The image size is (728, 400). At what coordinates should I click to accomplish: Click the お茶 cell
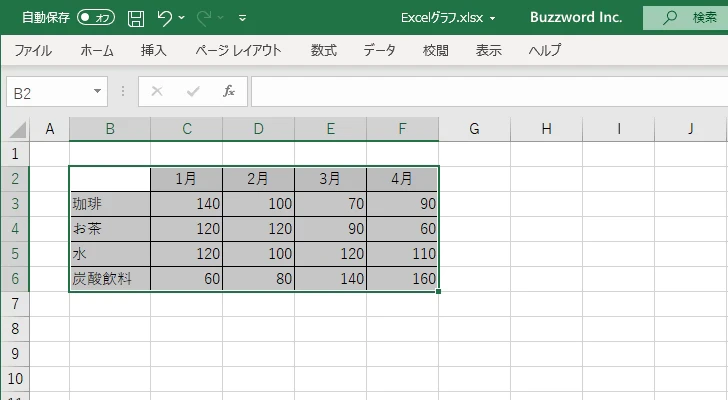click(x=110, y=229)
